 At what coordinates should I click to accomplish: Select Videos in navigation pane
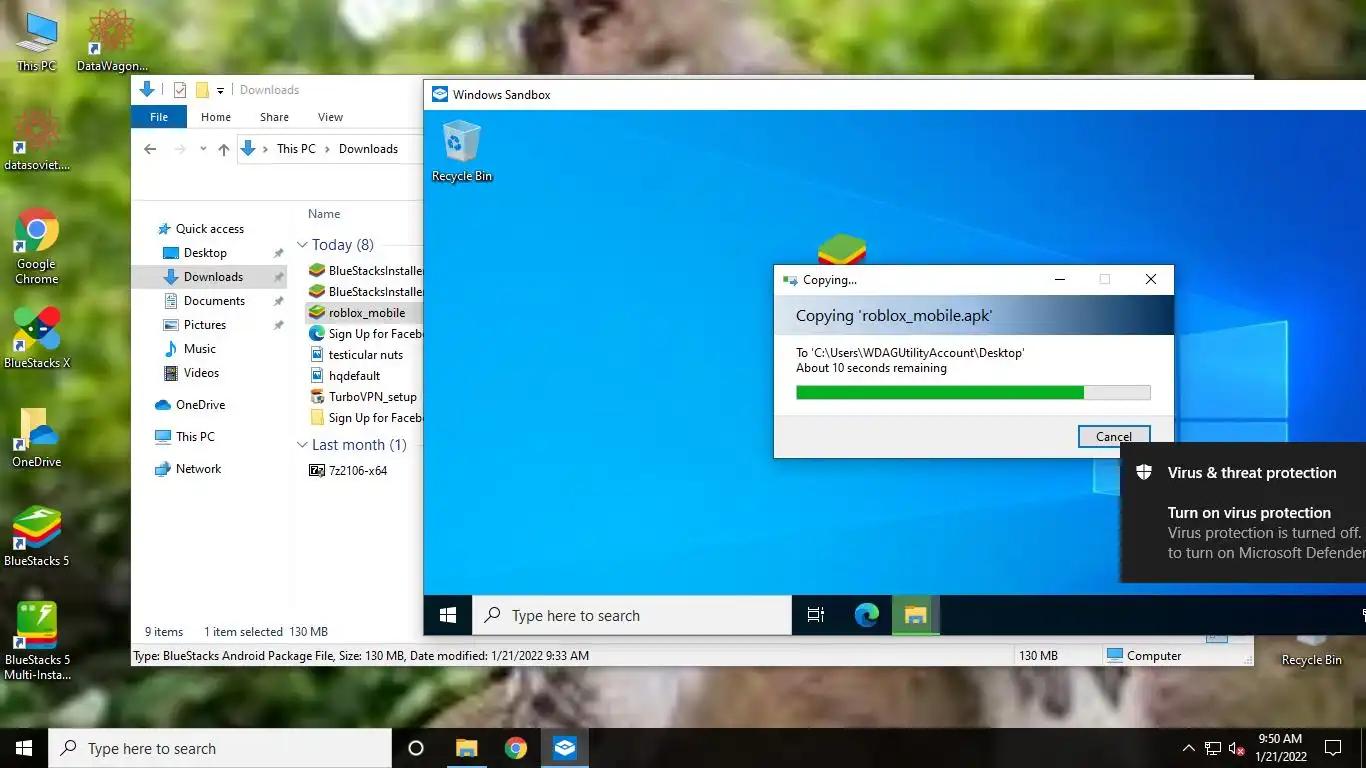201,373
